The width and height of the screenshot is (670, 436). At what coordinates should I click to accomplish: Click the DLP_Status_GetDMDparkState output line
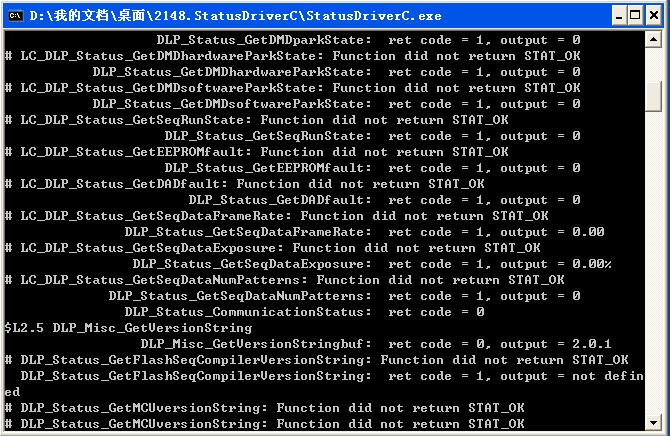coord(368,40)
